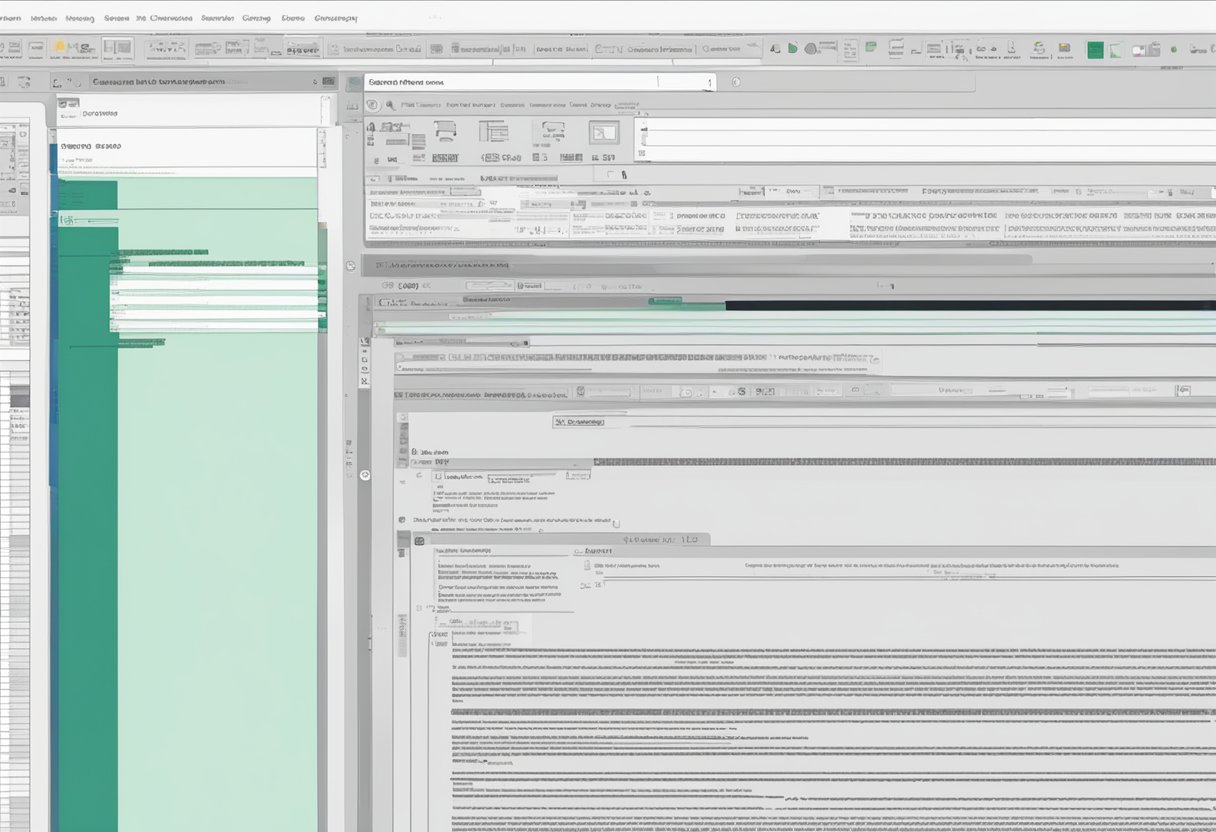The image size is (1216, 832).
Task: Click the upper round handle on panel divider
Action: pyautogui.click(x=350, y=266)
